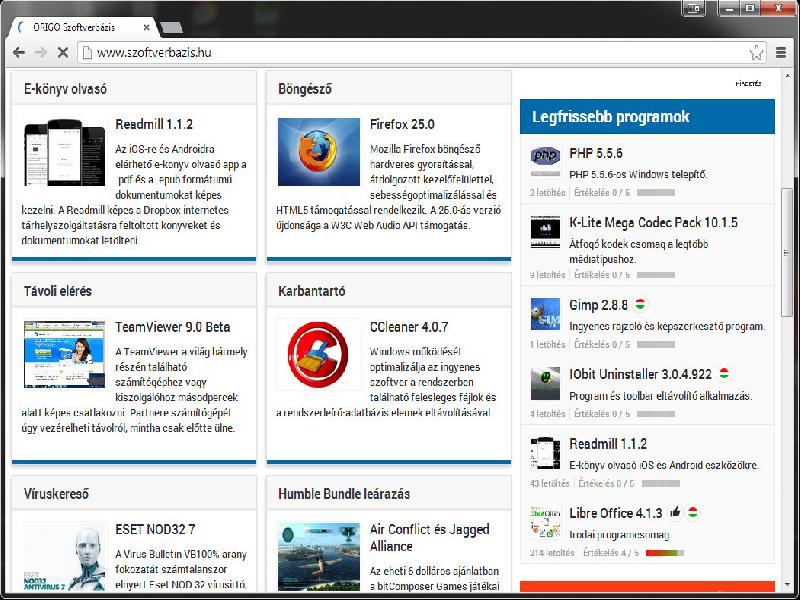Click the Libre Office icon
The height and width of the screenshot is (600, 800).
pyautogui.click(x=545, y=522)
